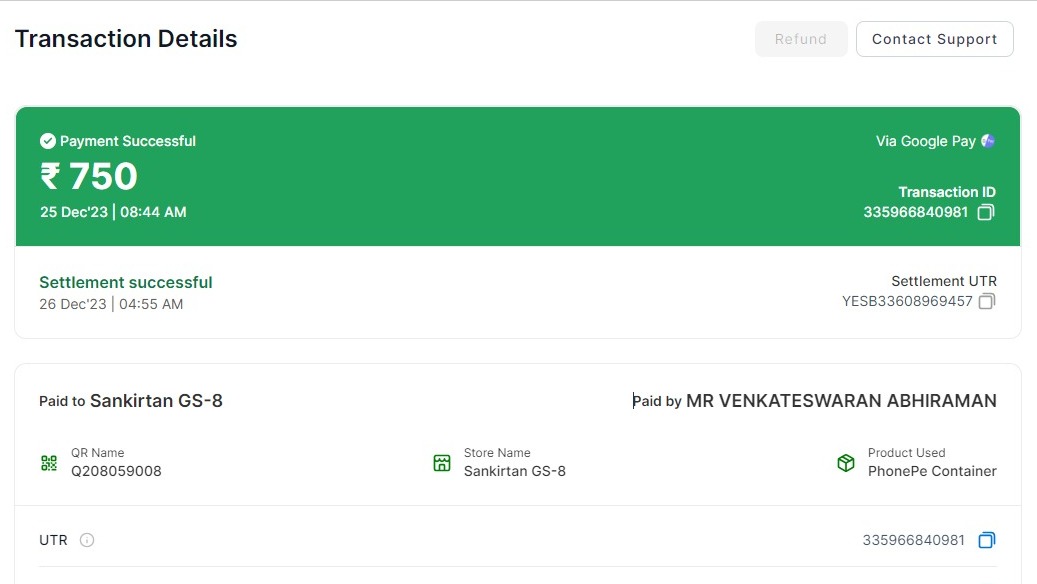
Task: Click the settlement UTR code YESB33608969457
Action: pyautogui.click(x=907, y=301)
